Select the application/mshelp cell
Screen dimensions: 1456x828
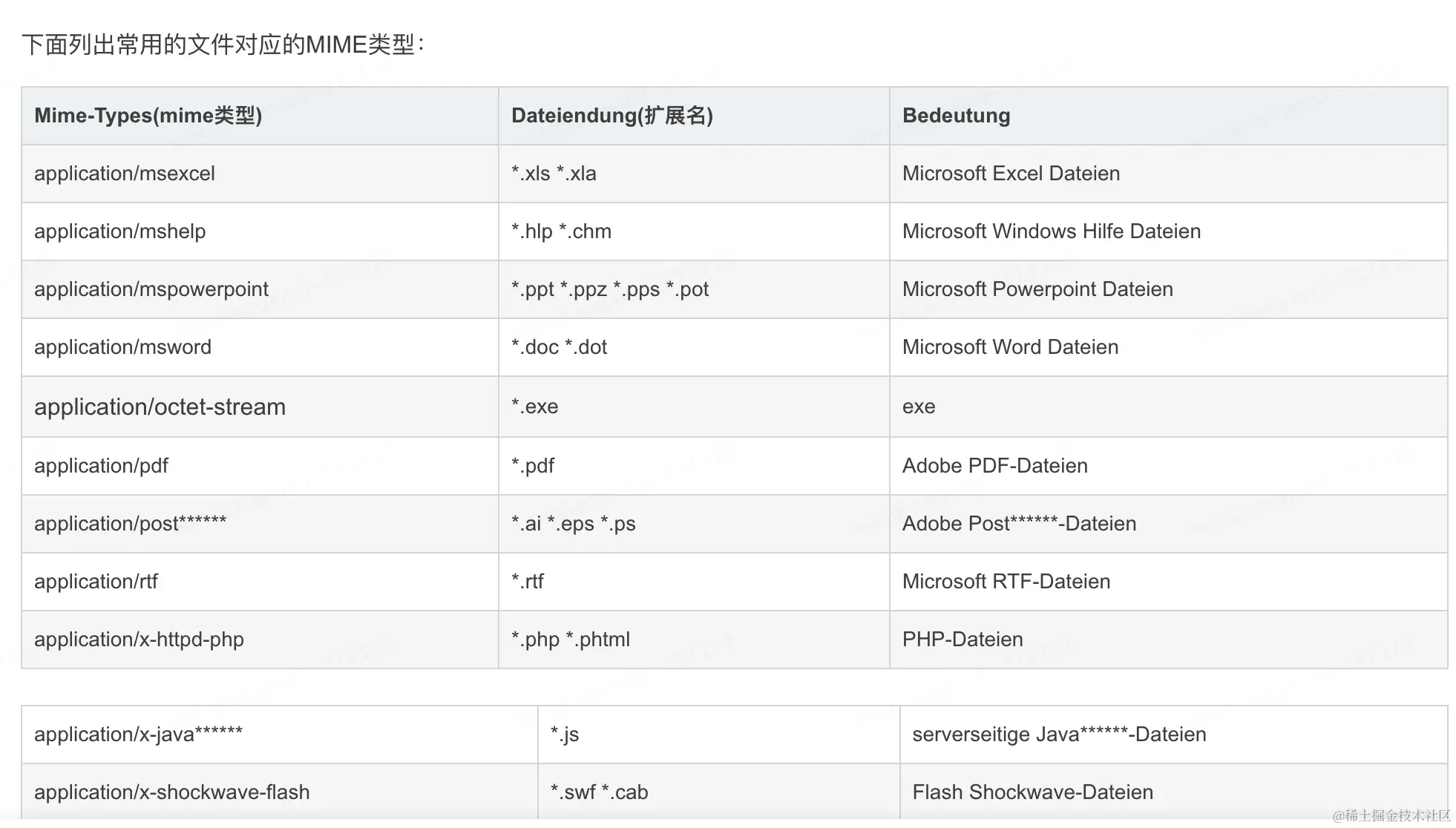[120, 231]
